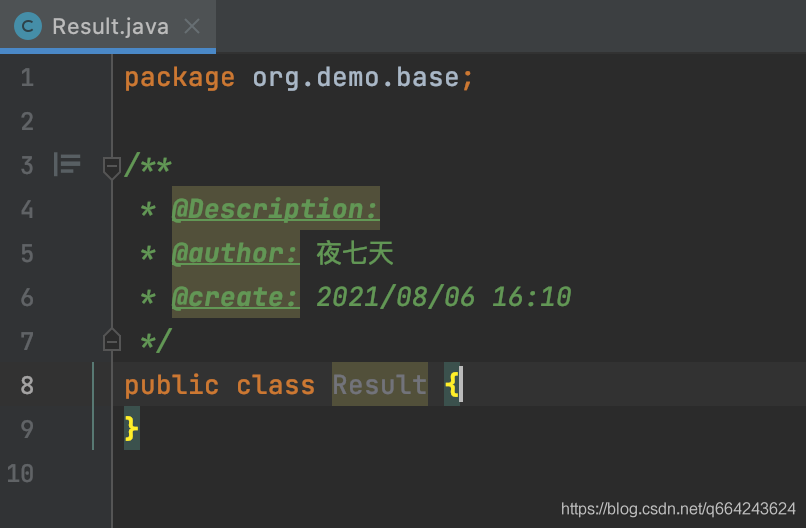806x528 pixels.
Task: Close the Result.java tab
Action: pos(192,26)
